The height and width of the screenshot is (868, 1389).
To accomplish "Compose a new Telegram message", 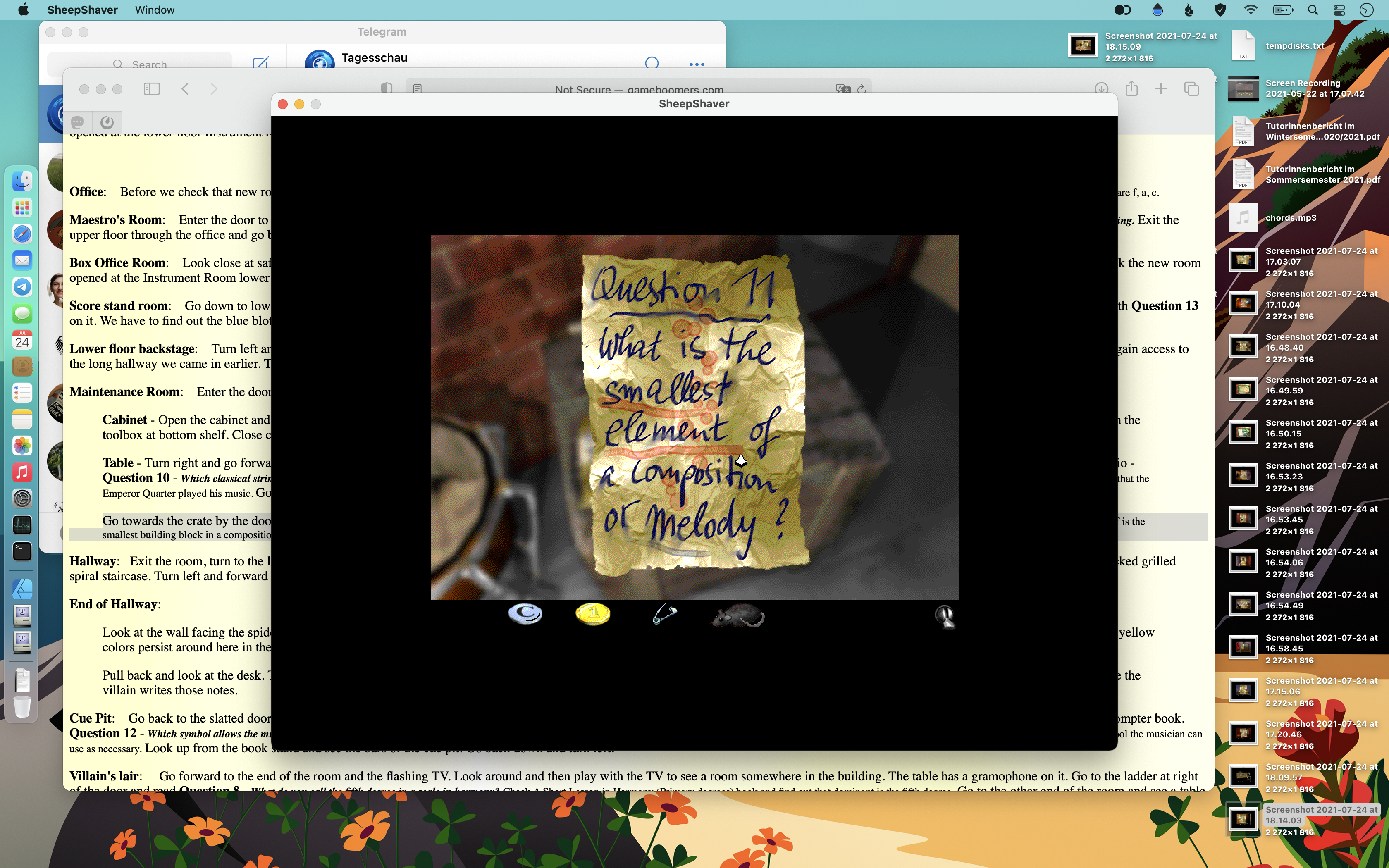I will (260, 64).
